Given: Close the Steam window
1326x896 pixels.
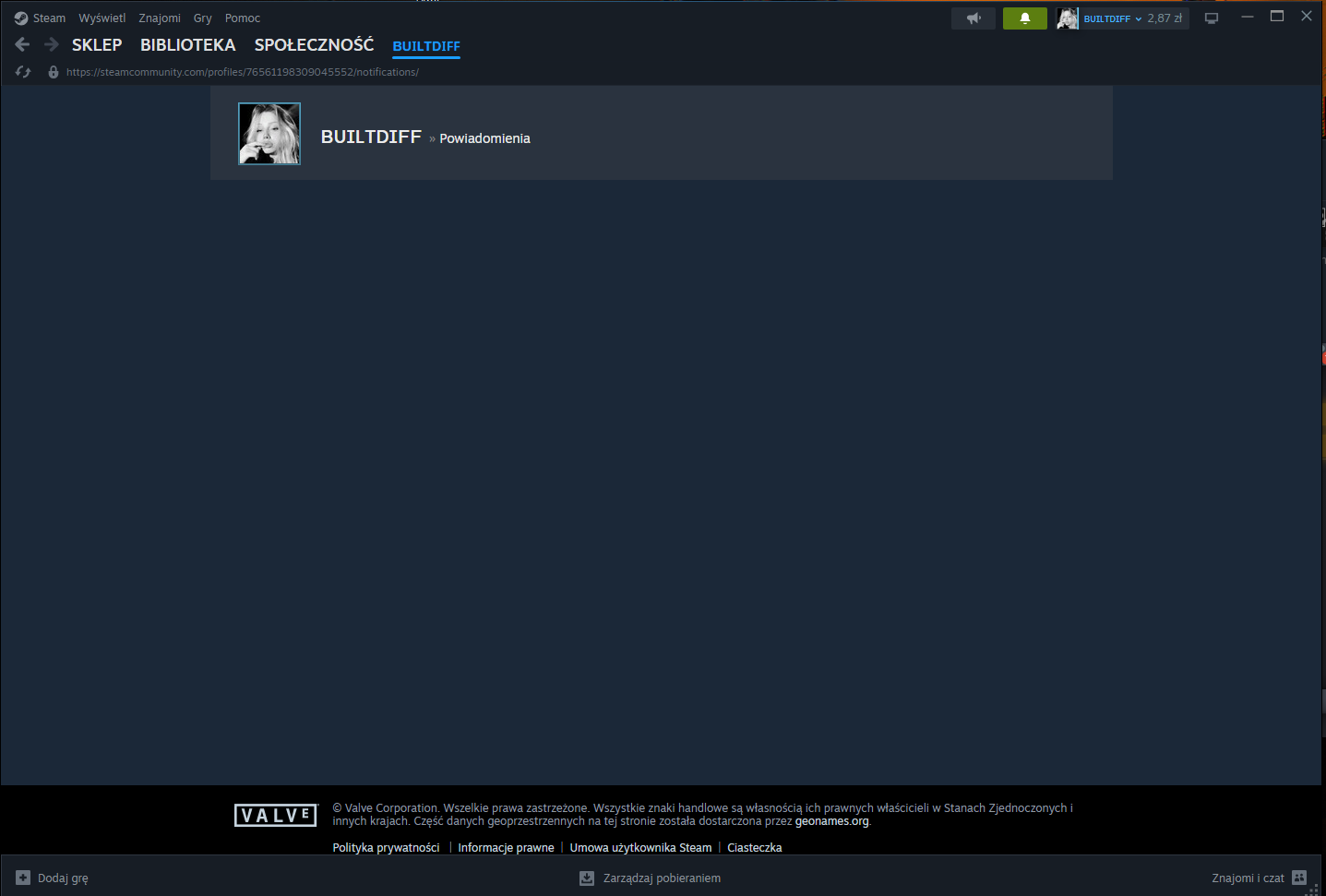Looking at the screenshot, I should [1307, 17].
